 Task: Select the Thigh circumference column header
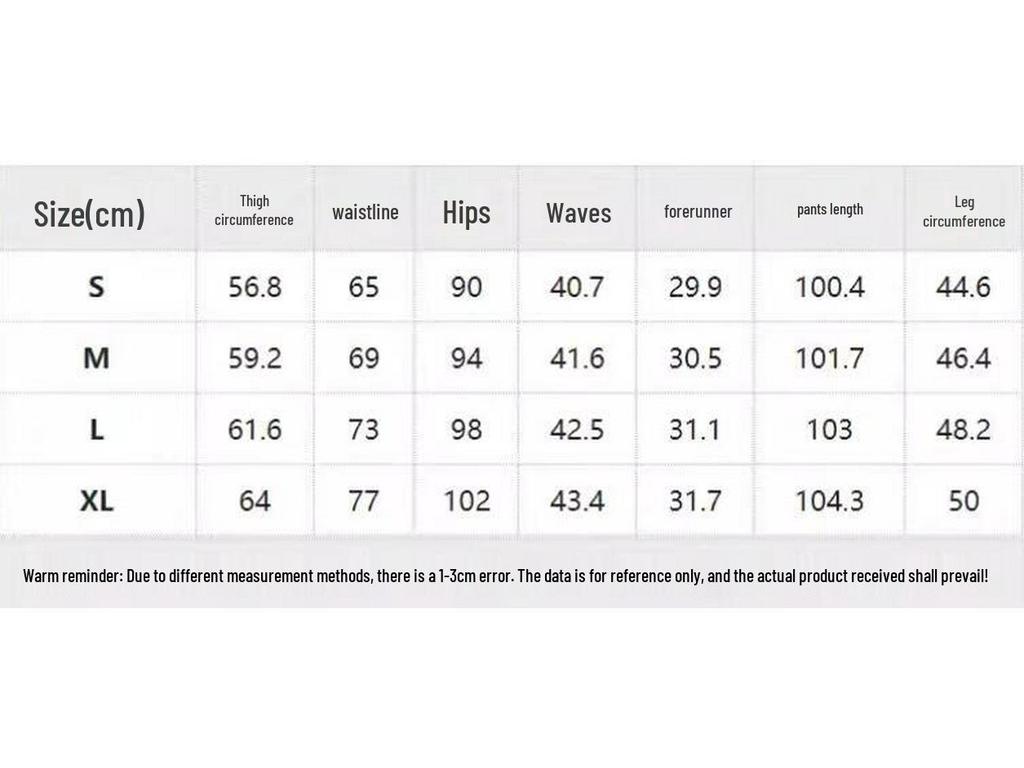tap(254, 211)
